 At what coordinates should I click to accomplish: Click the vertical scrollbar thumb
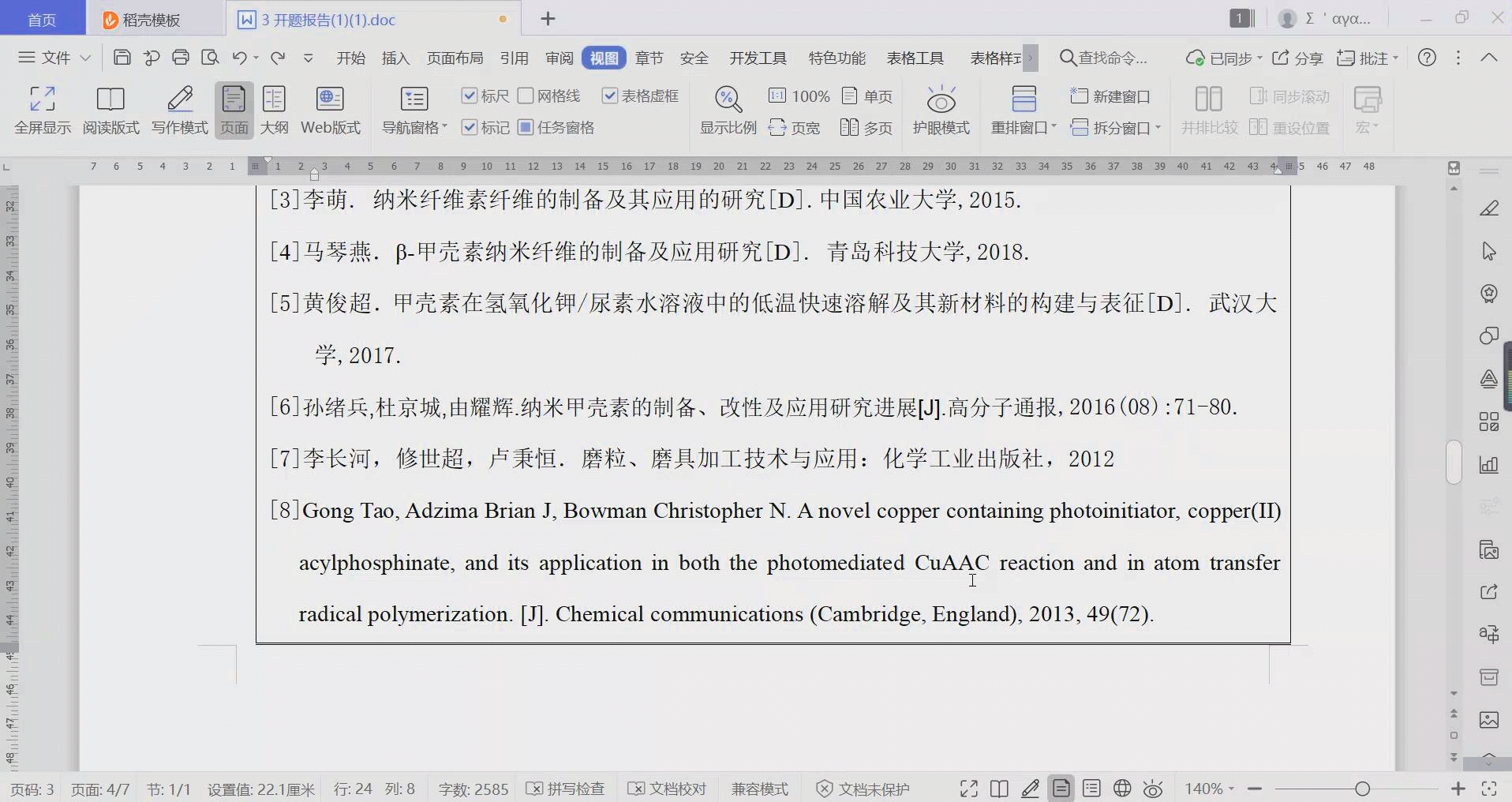tap(1454, 462)
